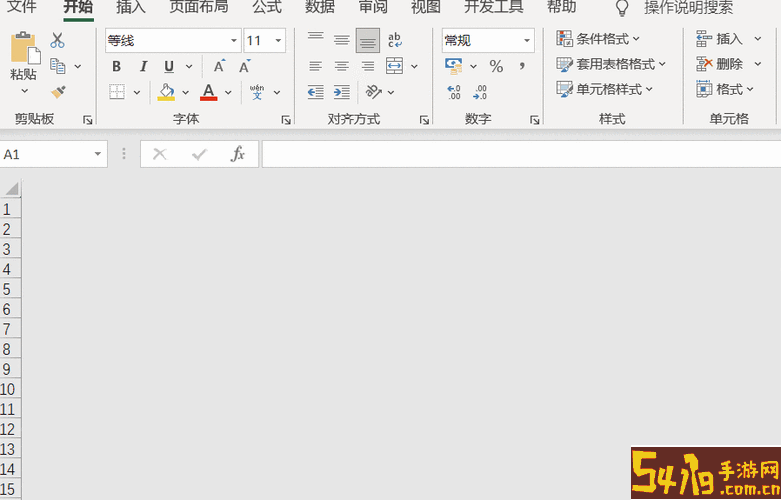
Task: Click the merge and center icon
Action: tap(394, 66)
